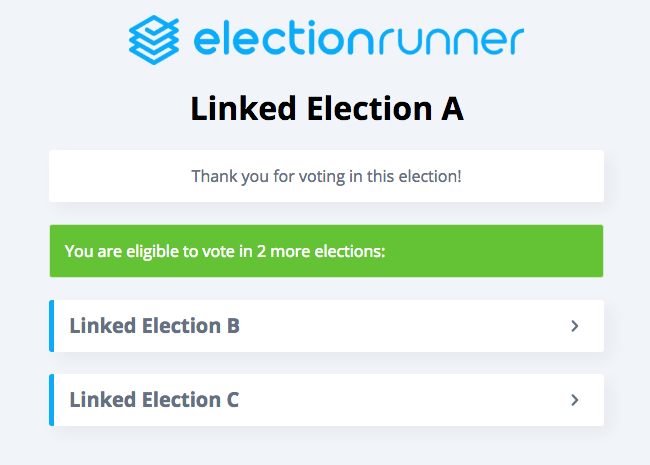Viewport: 650px width, 465px height.
Task: Click the 'runner' part of the logo wordmark
Action: click(x=446, y=41)
